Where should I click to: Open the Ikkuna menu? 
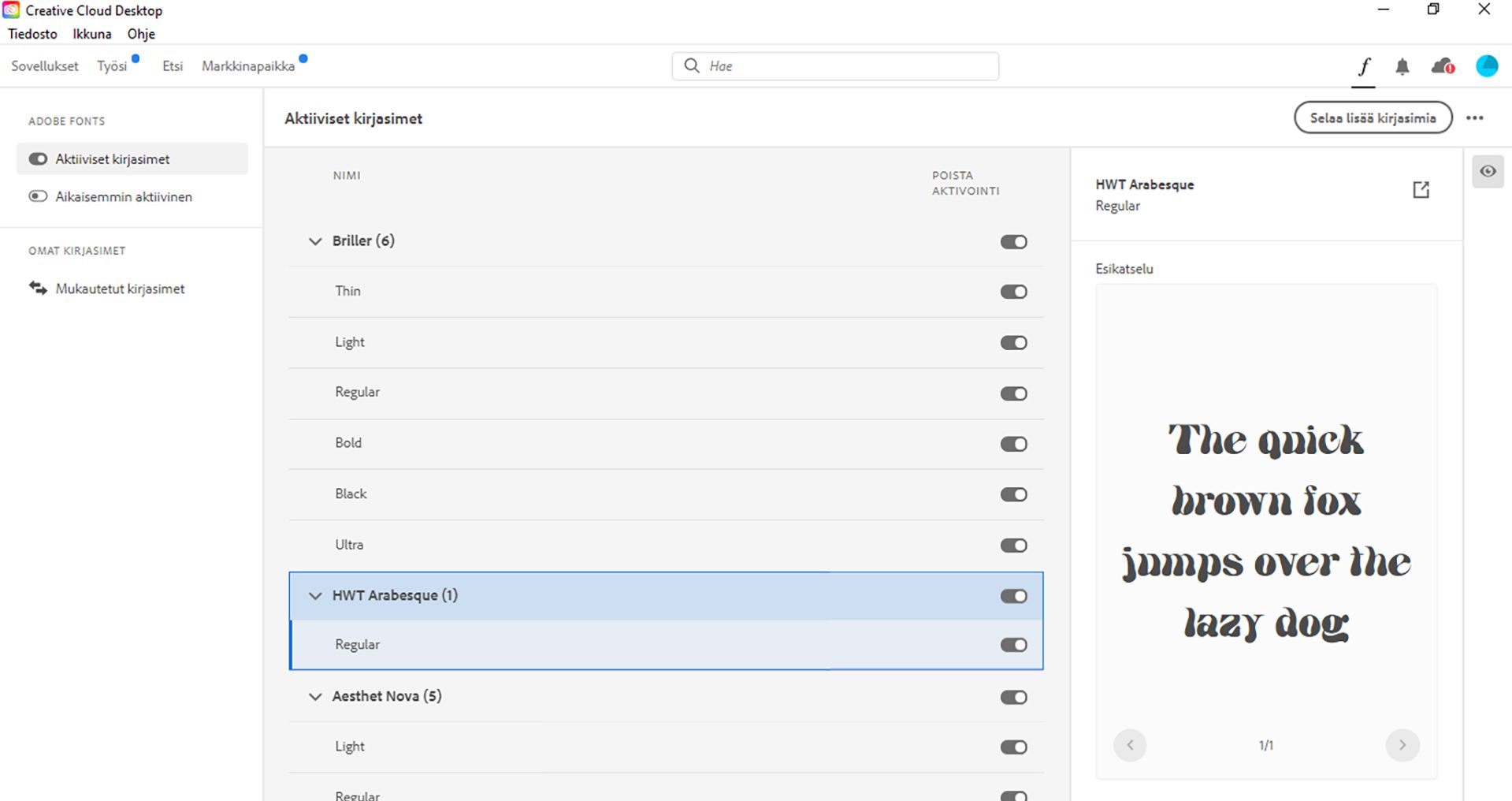click(92, 34)
